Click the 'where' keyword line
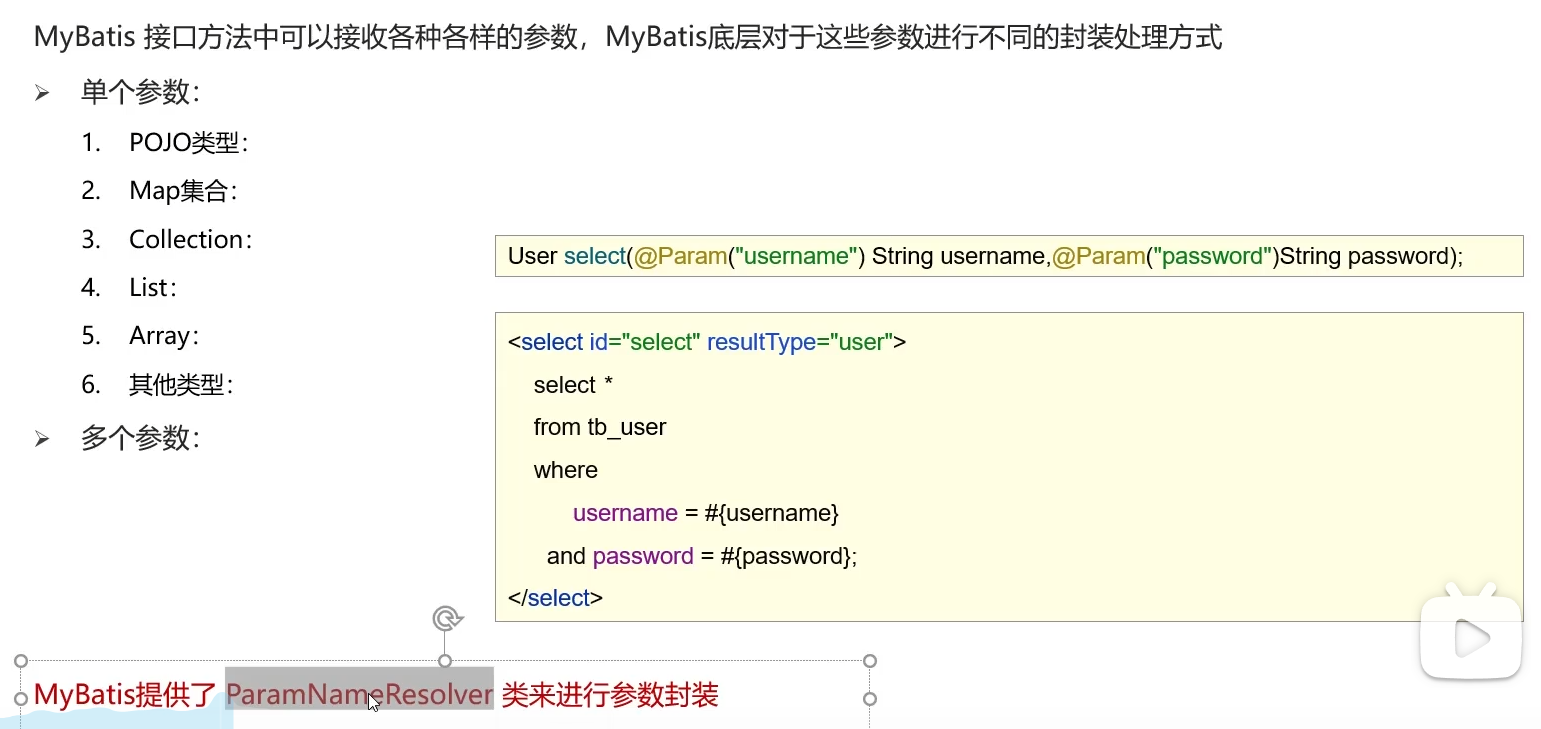The height and width of the screenshot is (729, 1541). click(566, 470)
